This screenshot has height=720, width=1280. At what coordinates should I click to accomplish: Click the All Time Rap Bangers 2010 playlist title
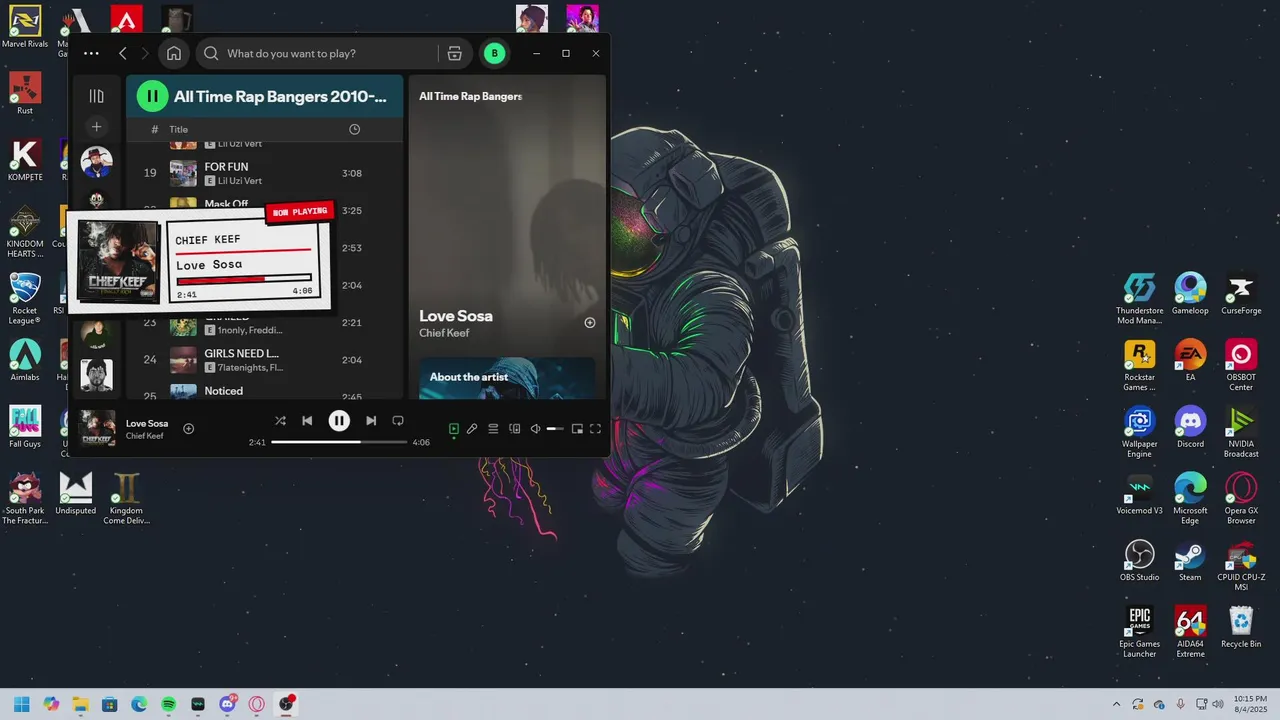280,97
